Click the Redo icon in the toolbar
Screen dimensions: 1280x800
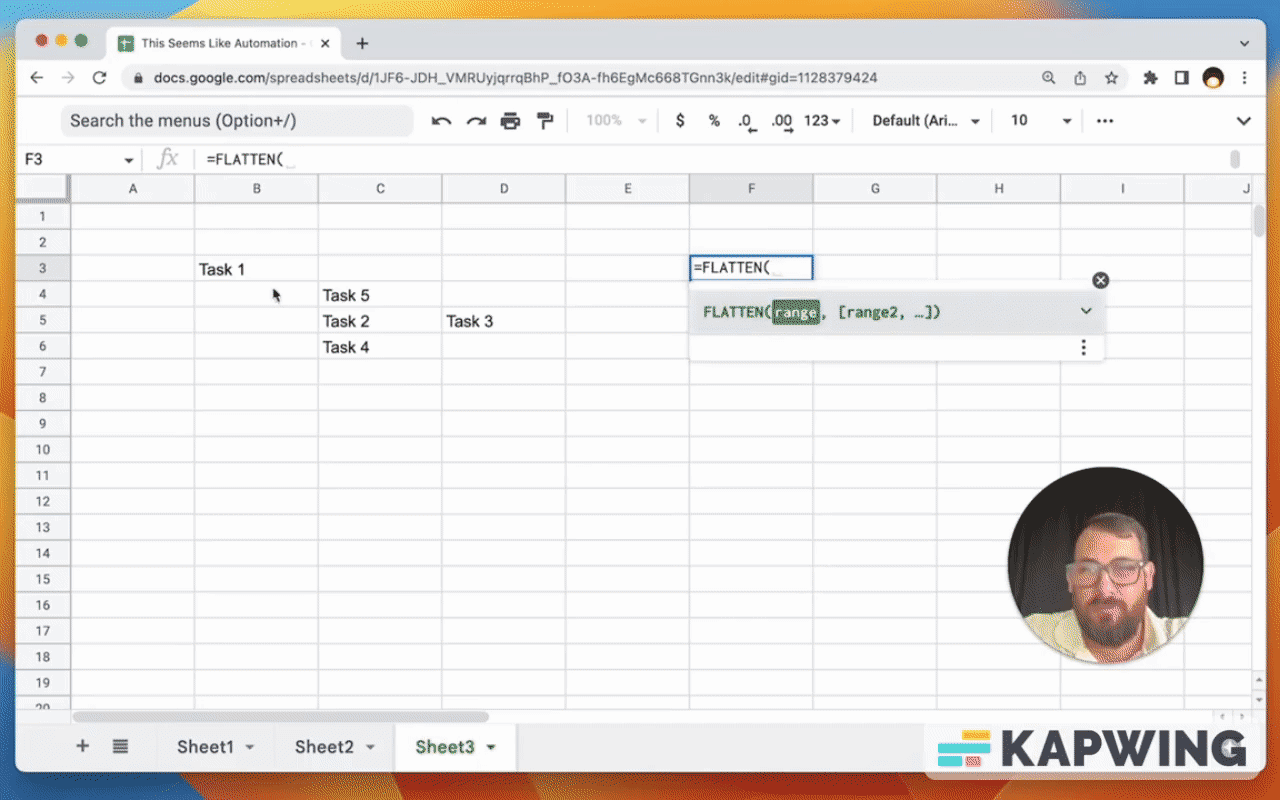(476, 121)
